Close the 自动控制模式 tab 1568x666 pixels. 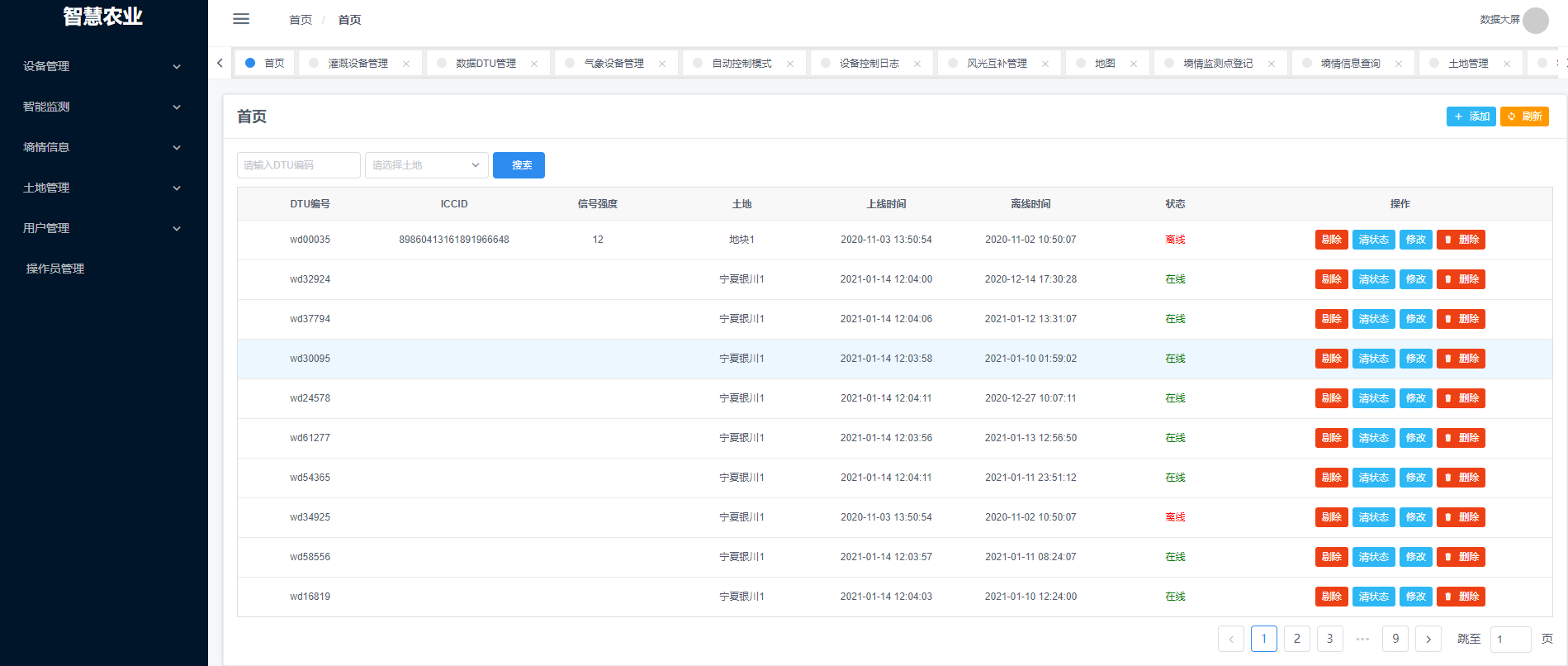[x=790, y=64]
